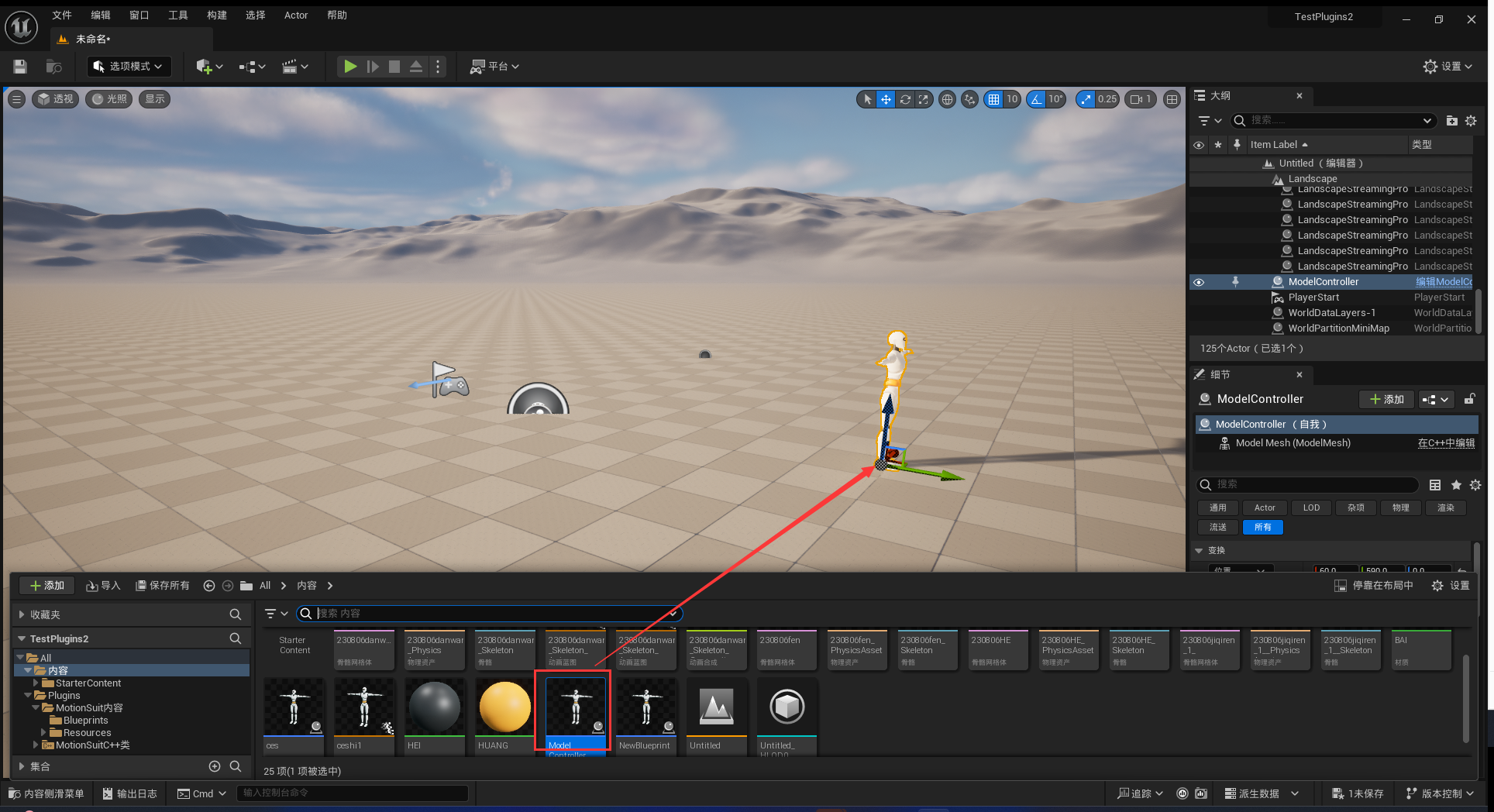Select the 物理 filter tab in Details
Viewport: 1494px width, 812px height.
[1400, 507]
